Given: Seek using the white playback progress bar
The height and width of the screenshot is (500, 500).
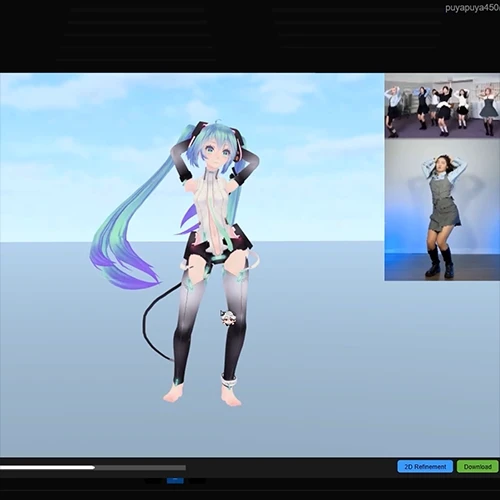Looking at the screenshot, I should [93, 468].
